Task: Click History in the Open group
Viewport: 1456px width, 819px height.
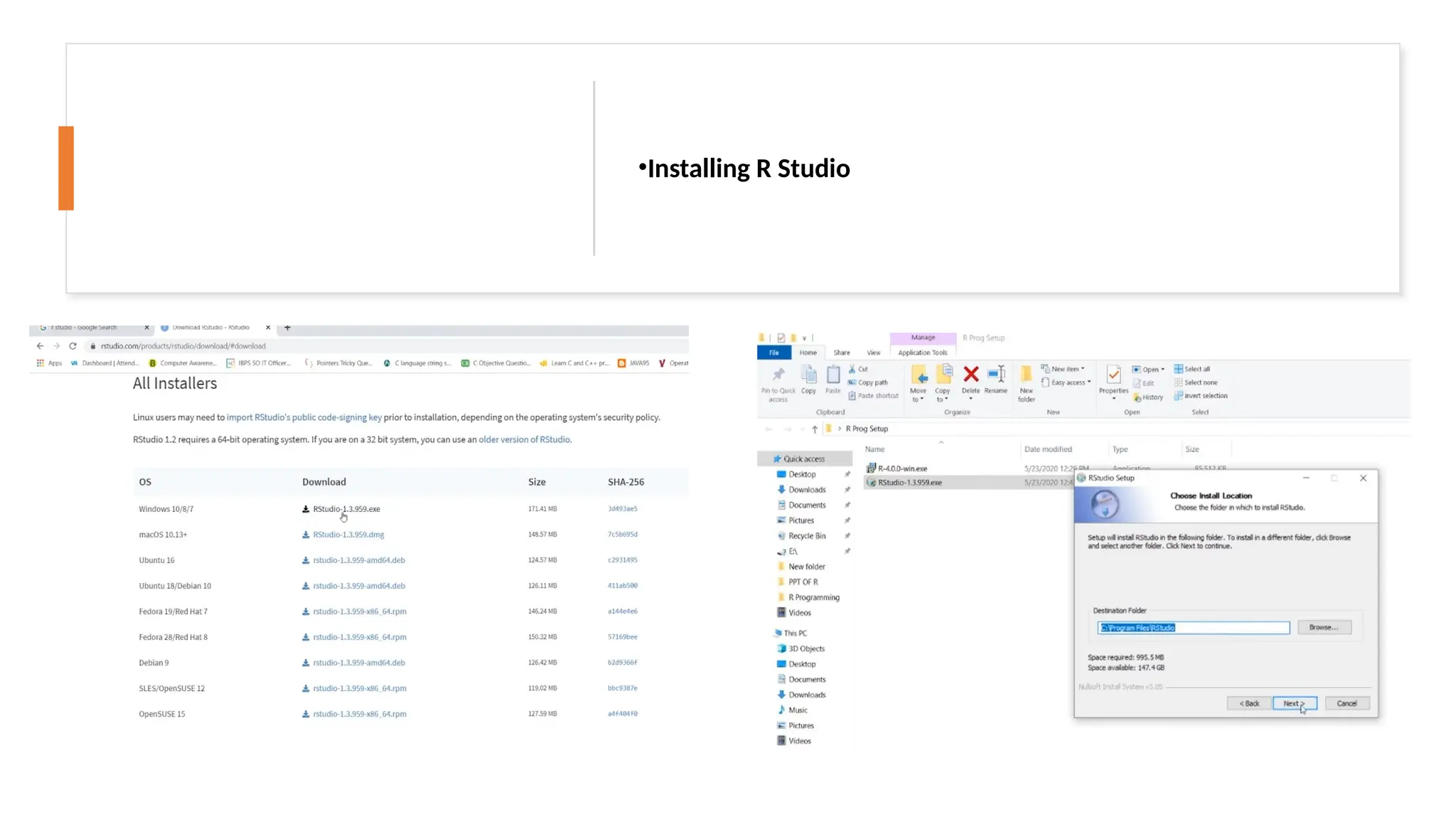Action: coord(1148,397)
